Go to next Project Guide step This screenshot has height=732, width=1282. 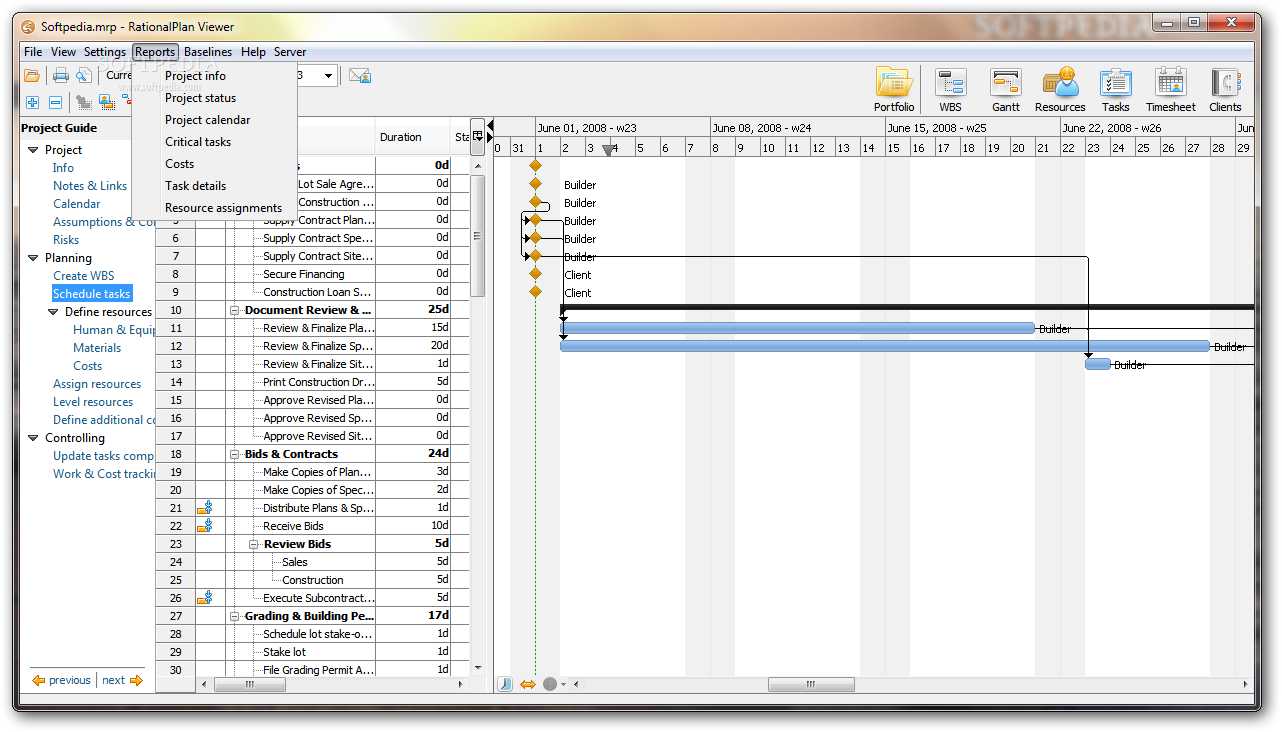(123, 680)
